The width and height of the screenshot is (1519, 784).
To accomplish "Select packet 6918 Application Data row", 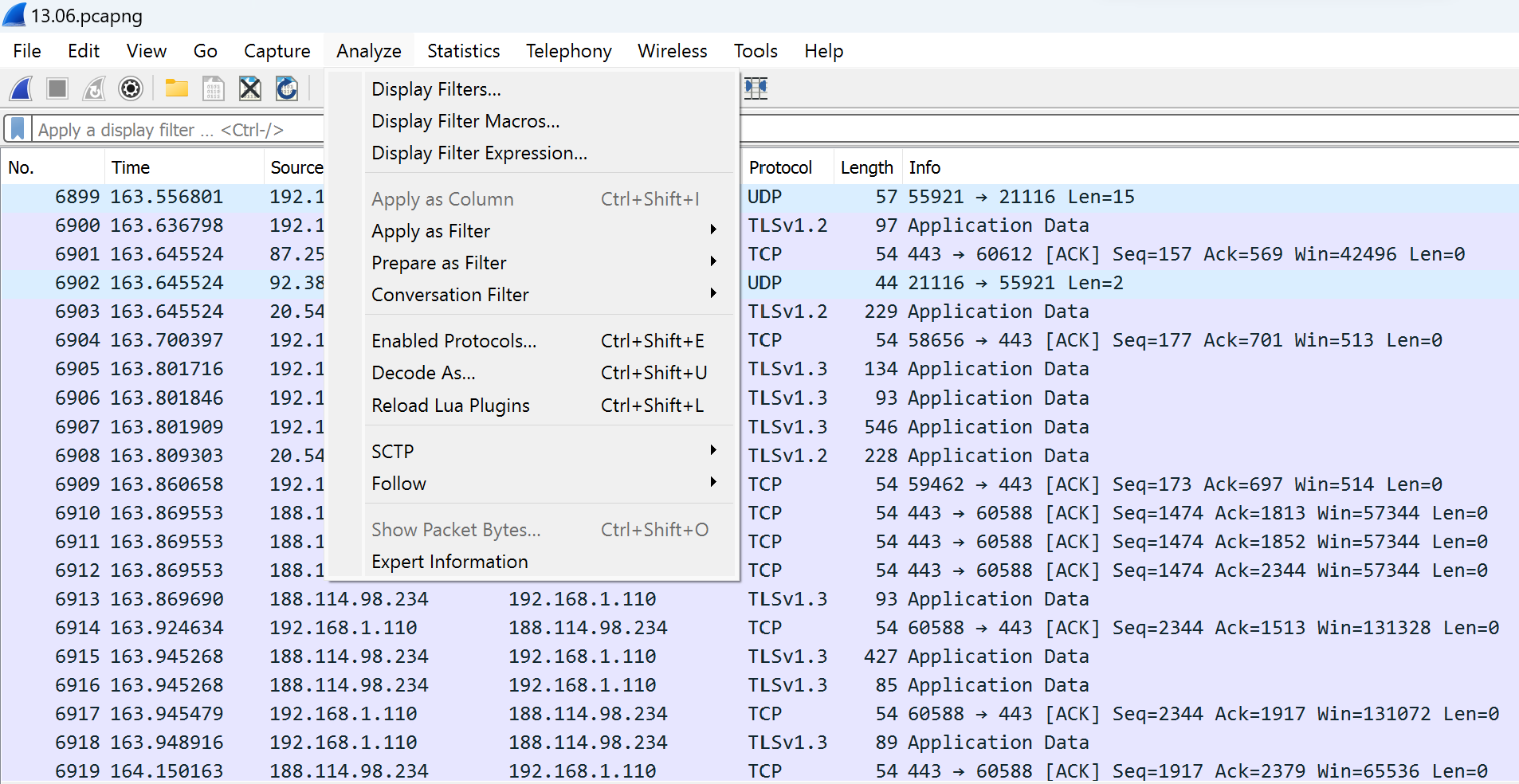I will click(759, 743).
